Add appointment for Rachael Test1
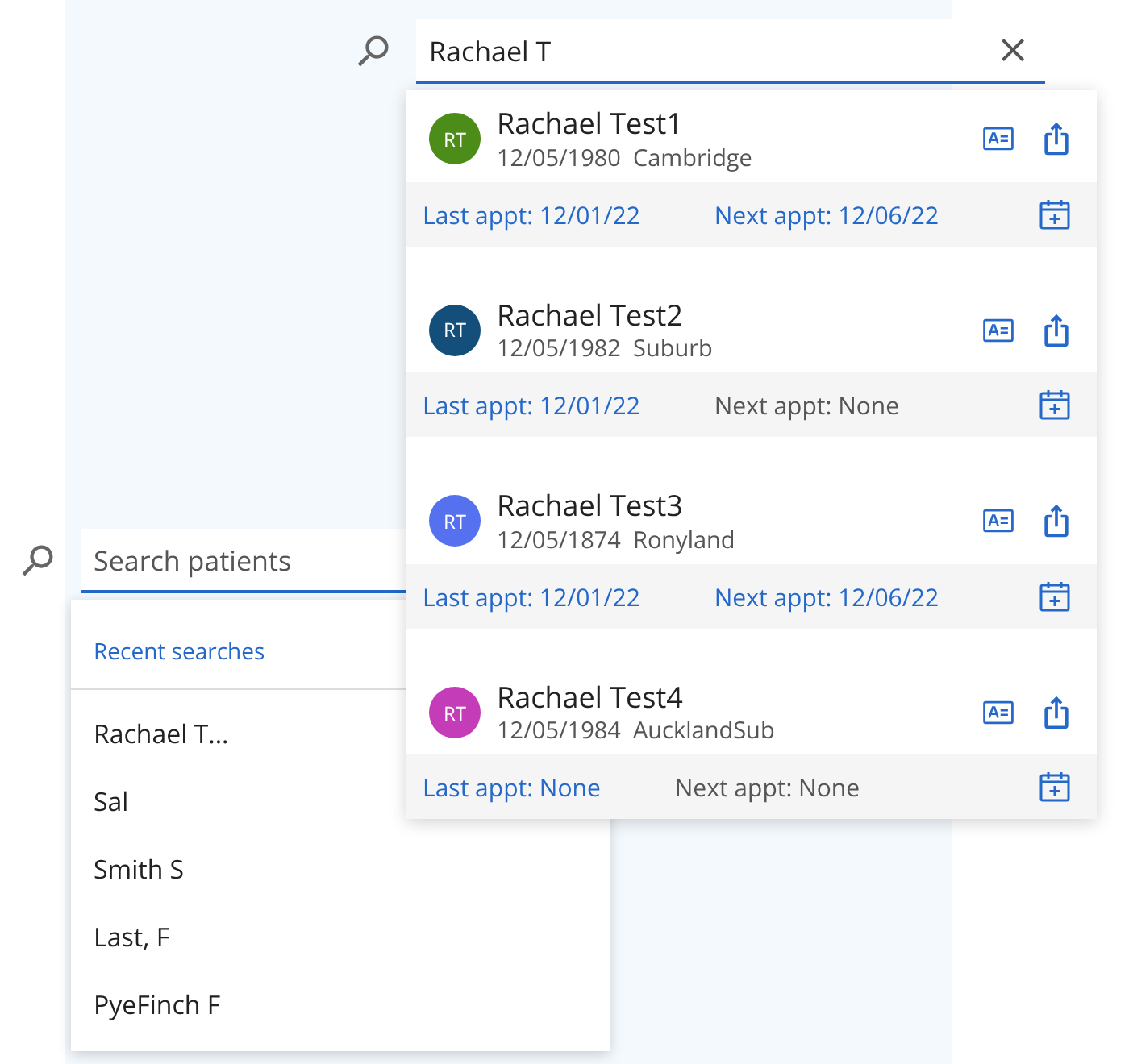This screenshot has width=1129, height=1064. click(1055, 215)
